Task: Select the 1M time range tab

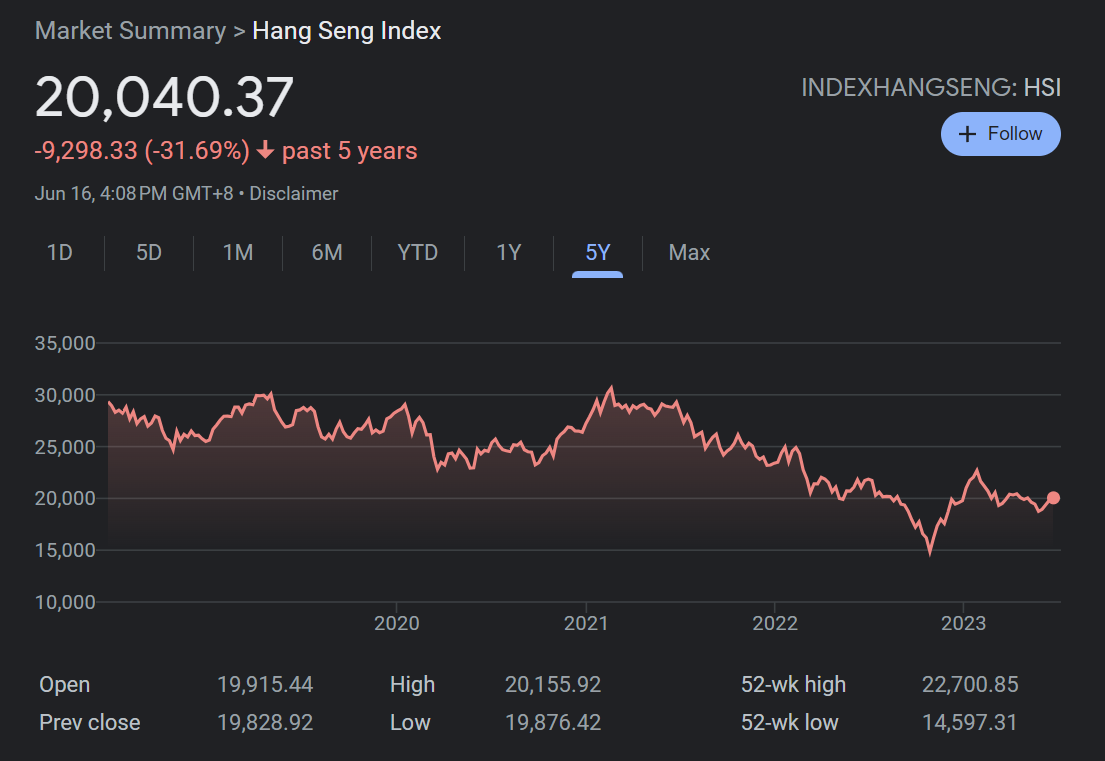Action: [238, 252]
